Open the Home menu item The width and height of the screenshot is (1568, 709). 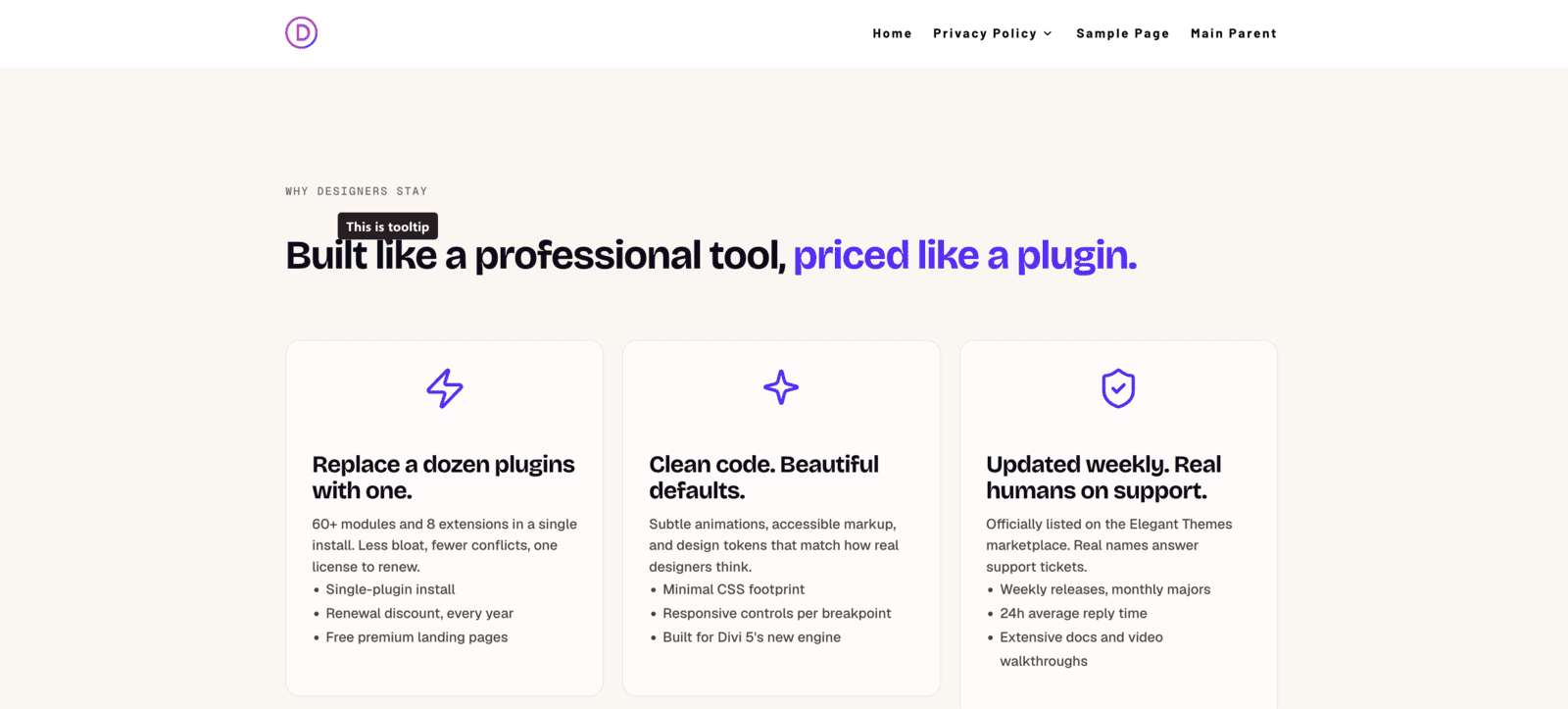point(892,33)
